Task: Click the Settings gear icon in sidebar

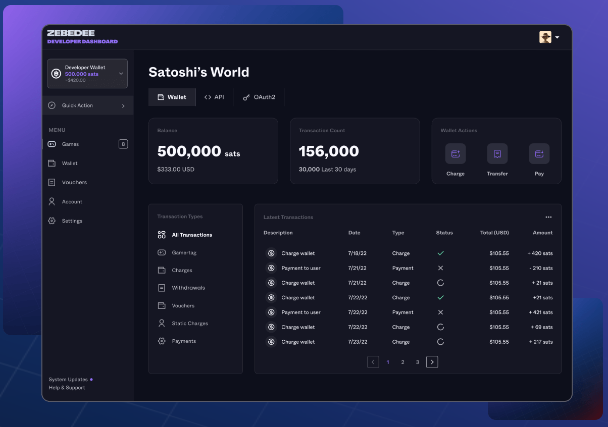Action: [52, 221]
